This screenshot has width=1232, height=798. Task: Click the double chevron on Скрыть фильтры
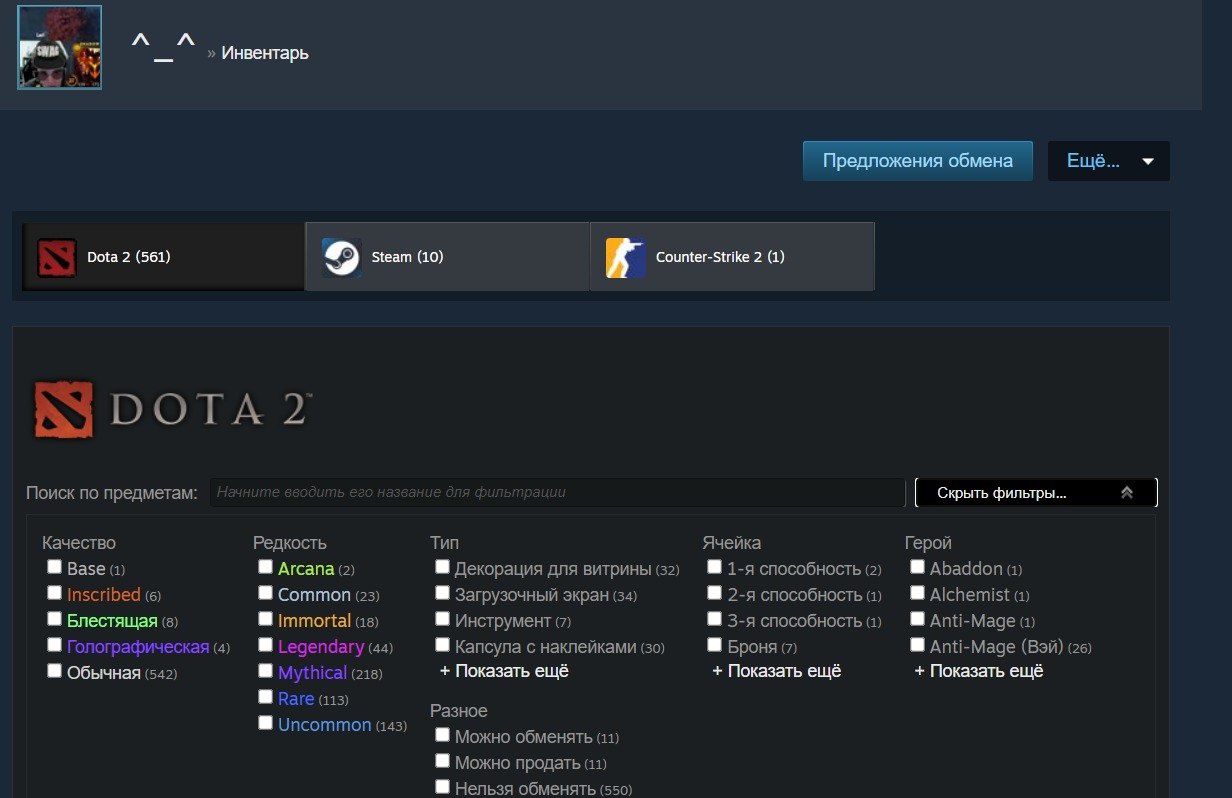coord(1127,493)
